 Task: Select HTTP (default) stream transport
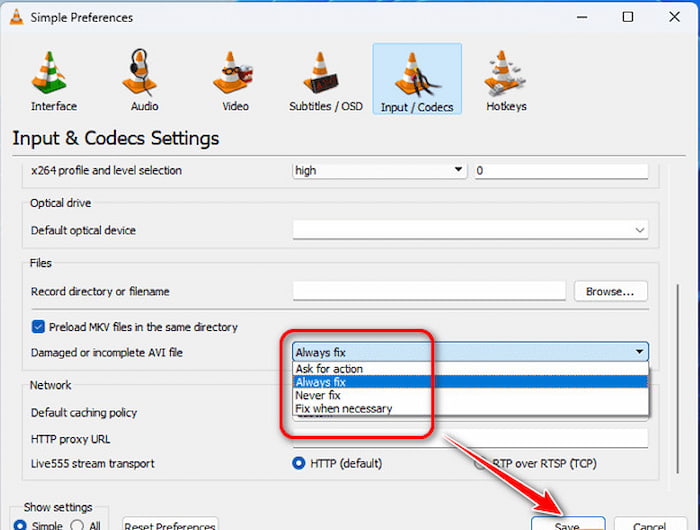pyautogui.click(x=298, y=463)
